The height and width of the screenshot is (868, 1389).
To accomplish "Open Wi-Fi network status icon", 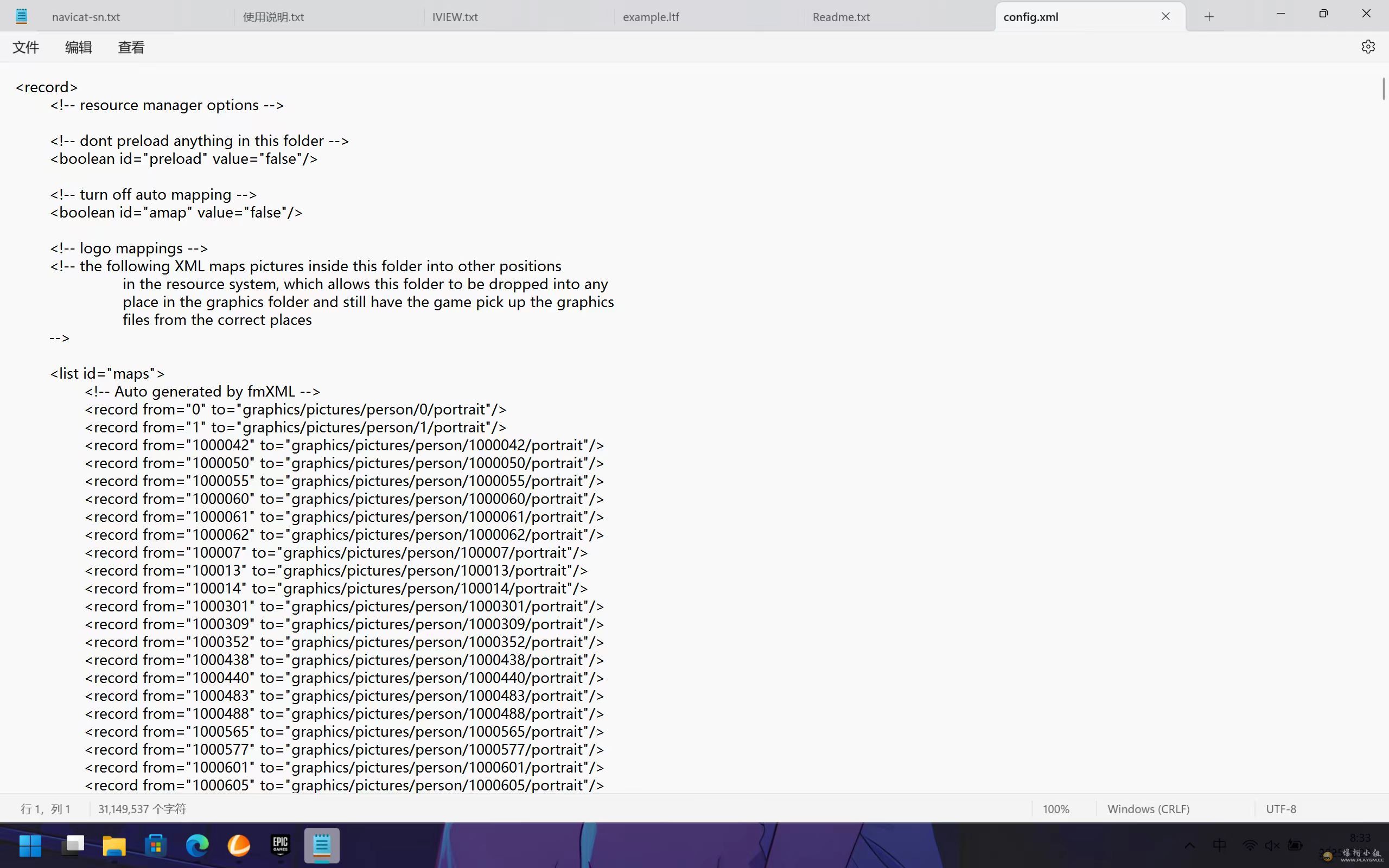I will (x=1250, y=845).
